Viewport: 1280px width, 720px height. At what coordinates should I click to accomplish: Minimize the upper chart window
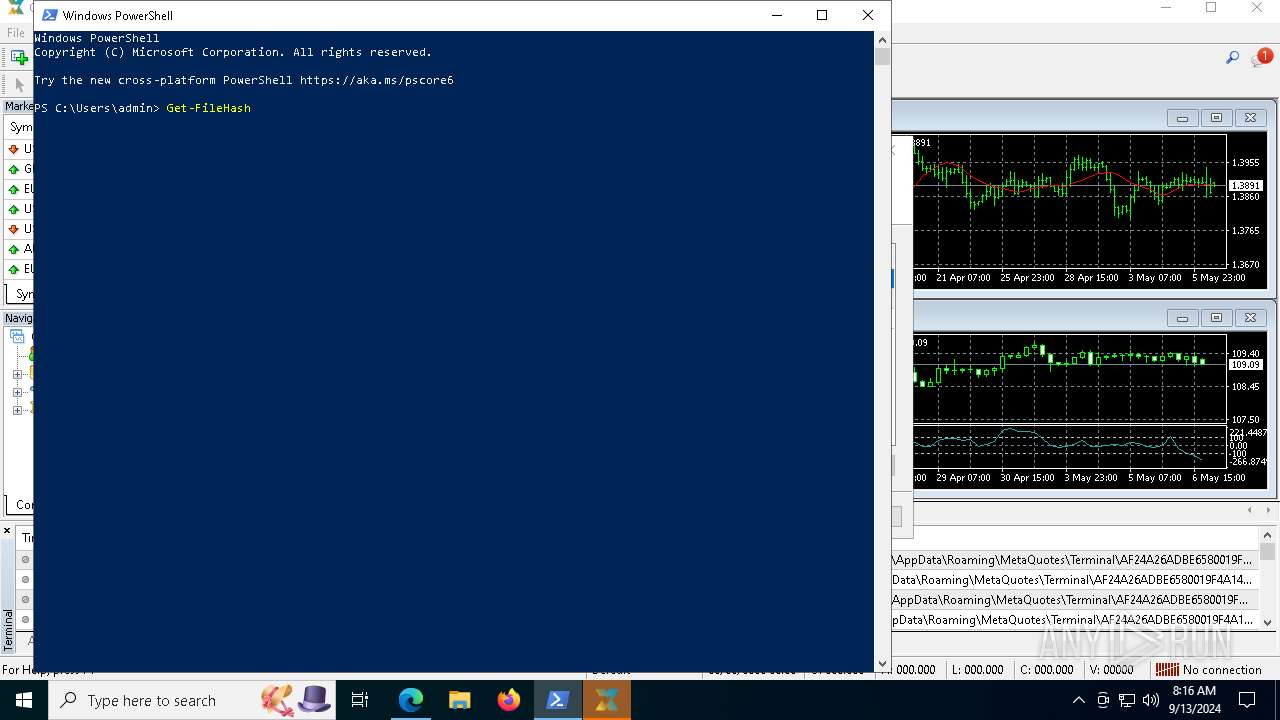pyautogui.click(x=1182, y=118)
